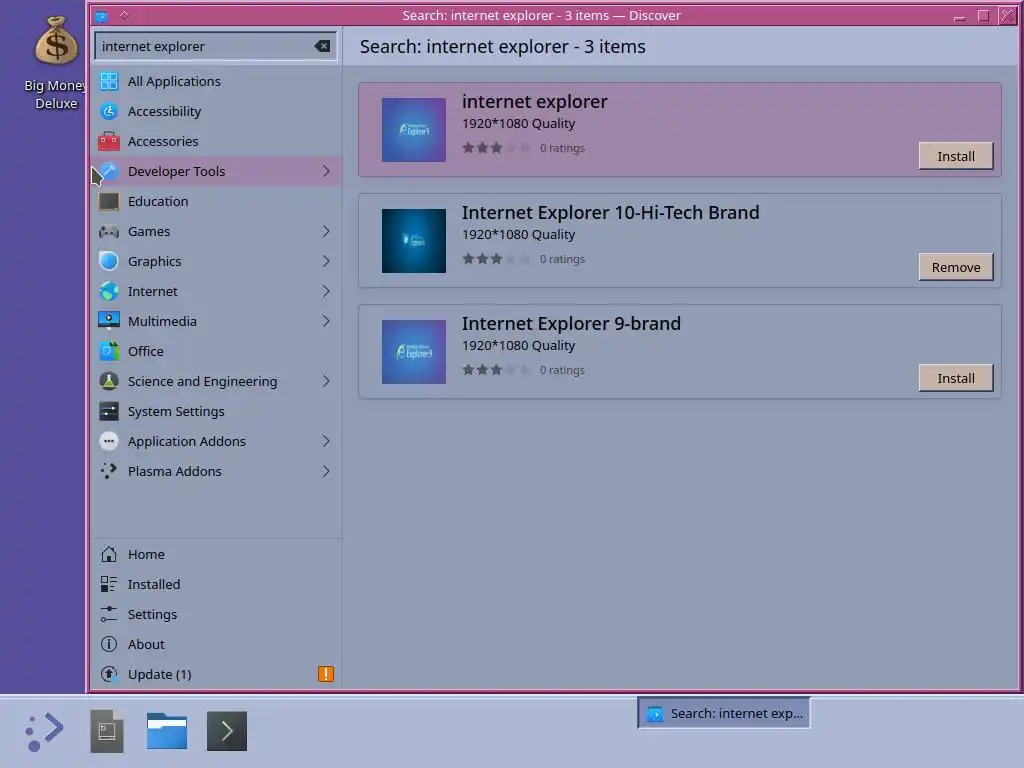Select the All Applications category

click(x=216, y=81)
